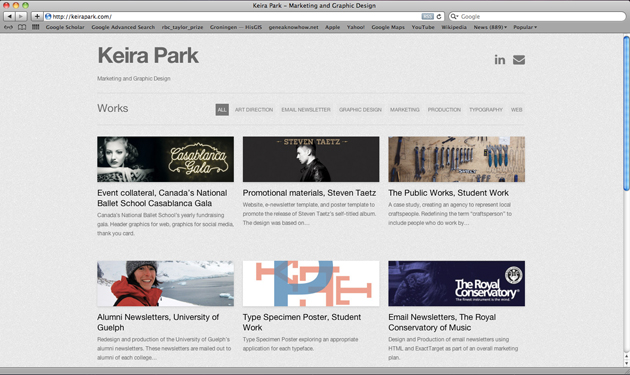Image resolution: width=630 pixels, height=375 pixels.
Task: Select the ALL works filter
Action: (222, 110)
